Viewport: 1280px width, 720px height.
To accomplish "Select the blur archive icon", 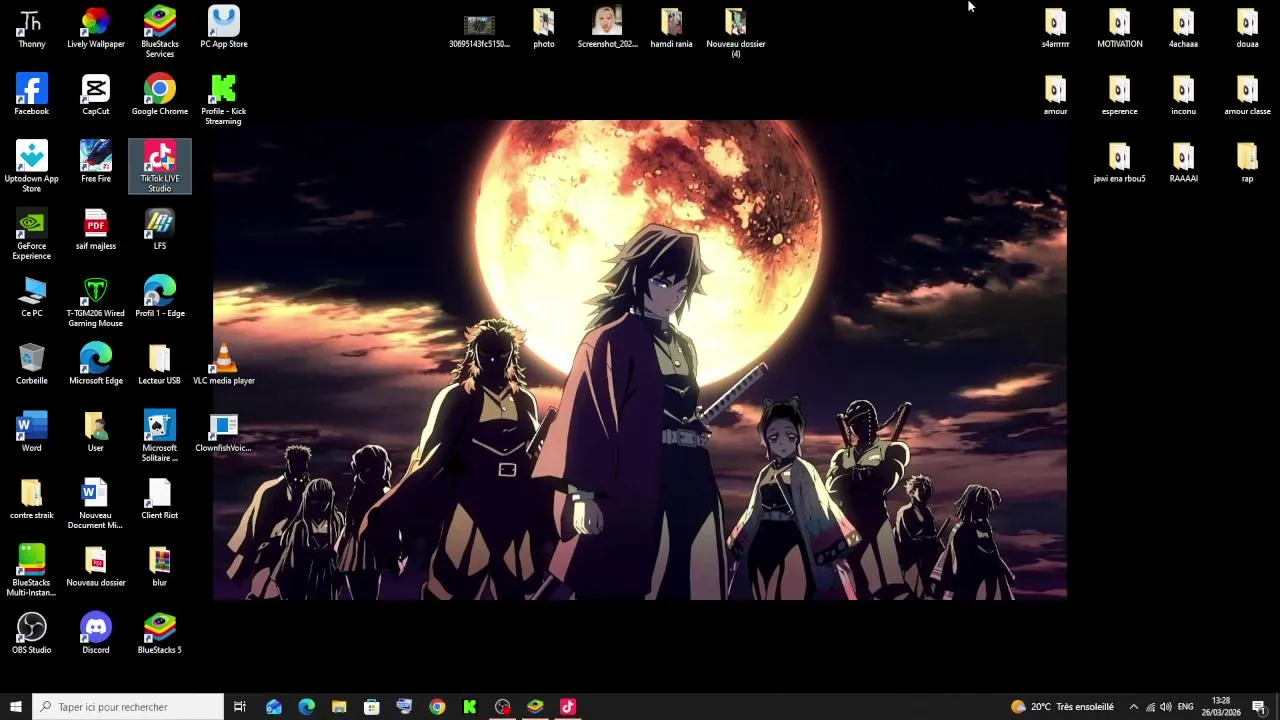I will coord(160,566).
